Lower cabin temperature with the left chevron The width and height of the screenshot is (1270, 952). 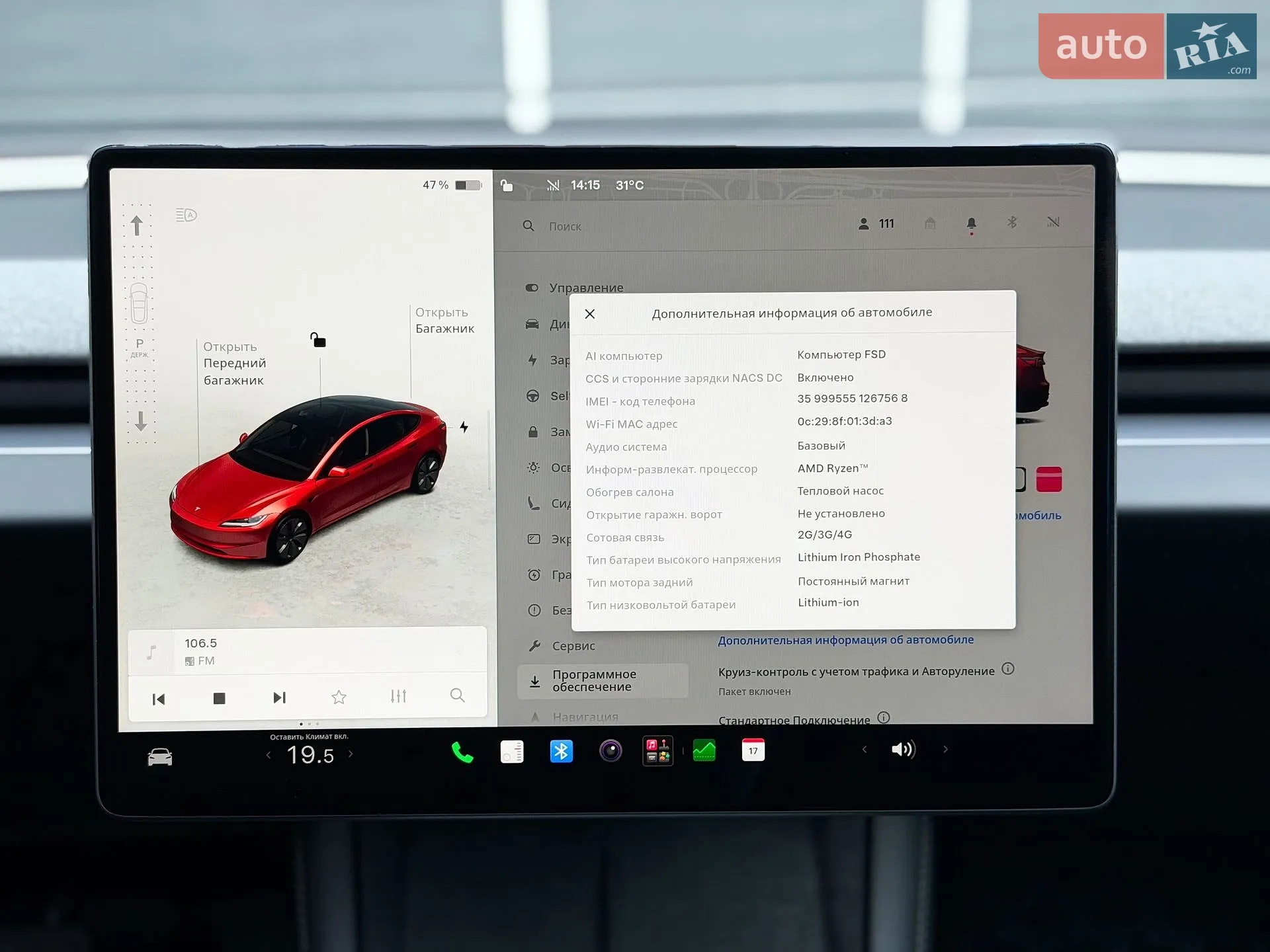pos(269,755)
